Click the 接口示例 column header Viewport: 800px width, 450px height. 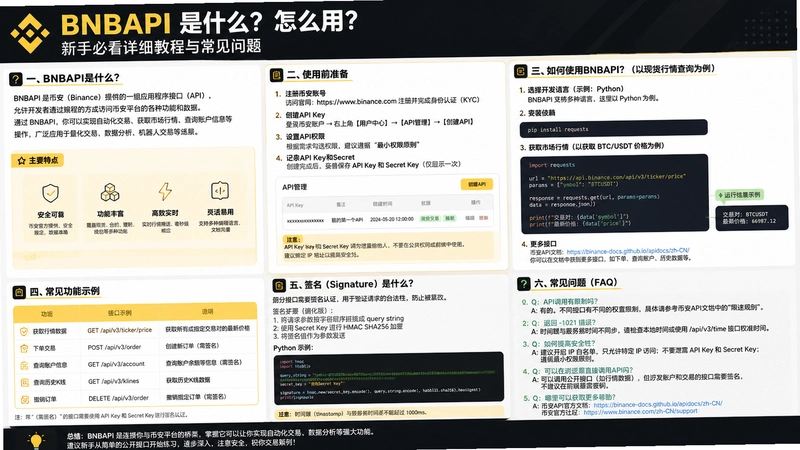point(120,313)
